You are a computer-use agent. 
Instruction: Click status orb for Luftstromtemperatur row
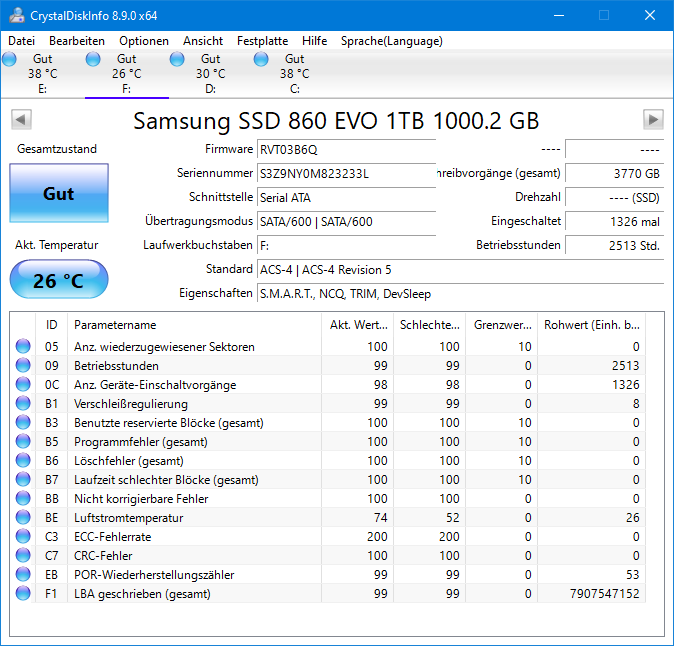23,517
